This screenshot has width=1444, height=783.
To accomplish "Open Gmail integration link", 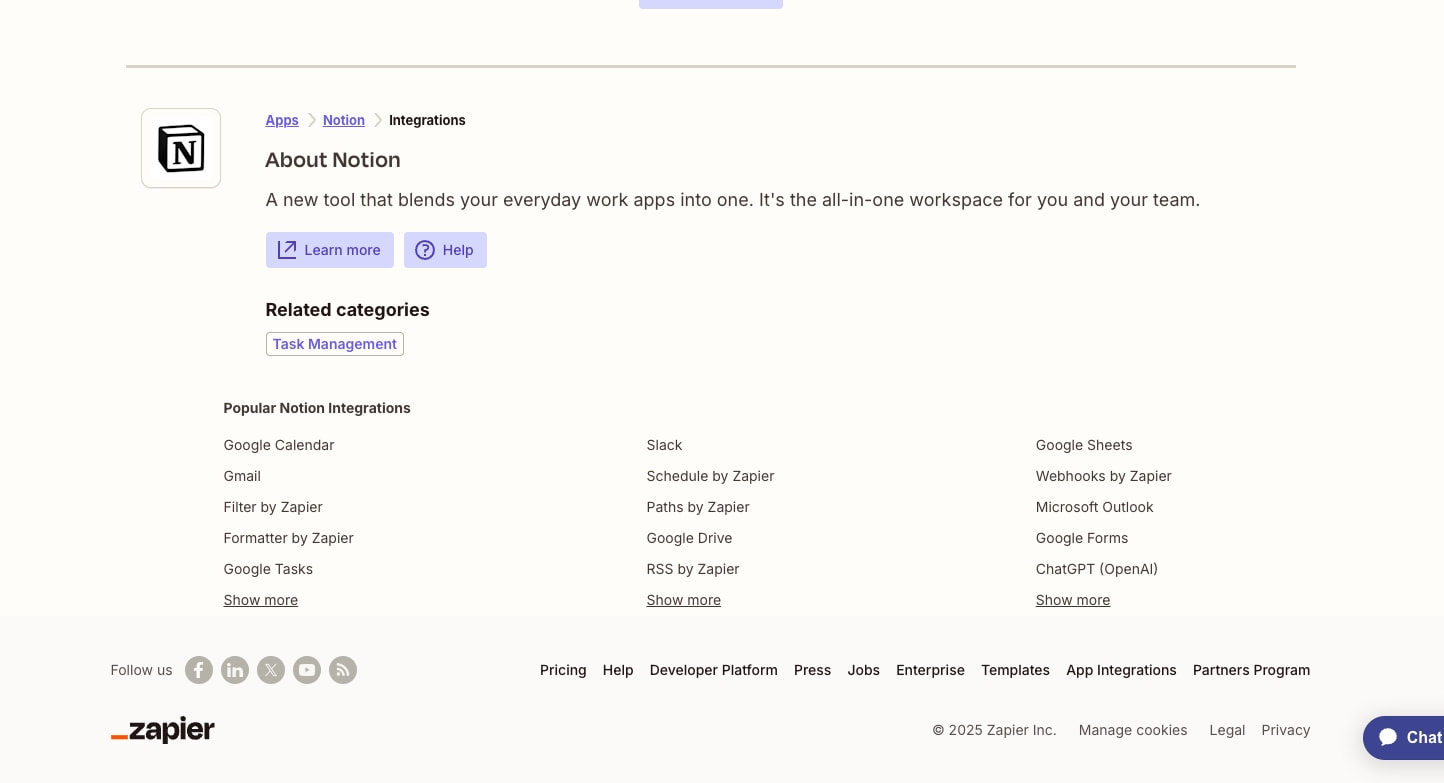I will (x=242, y=476).
